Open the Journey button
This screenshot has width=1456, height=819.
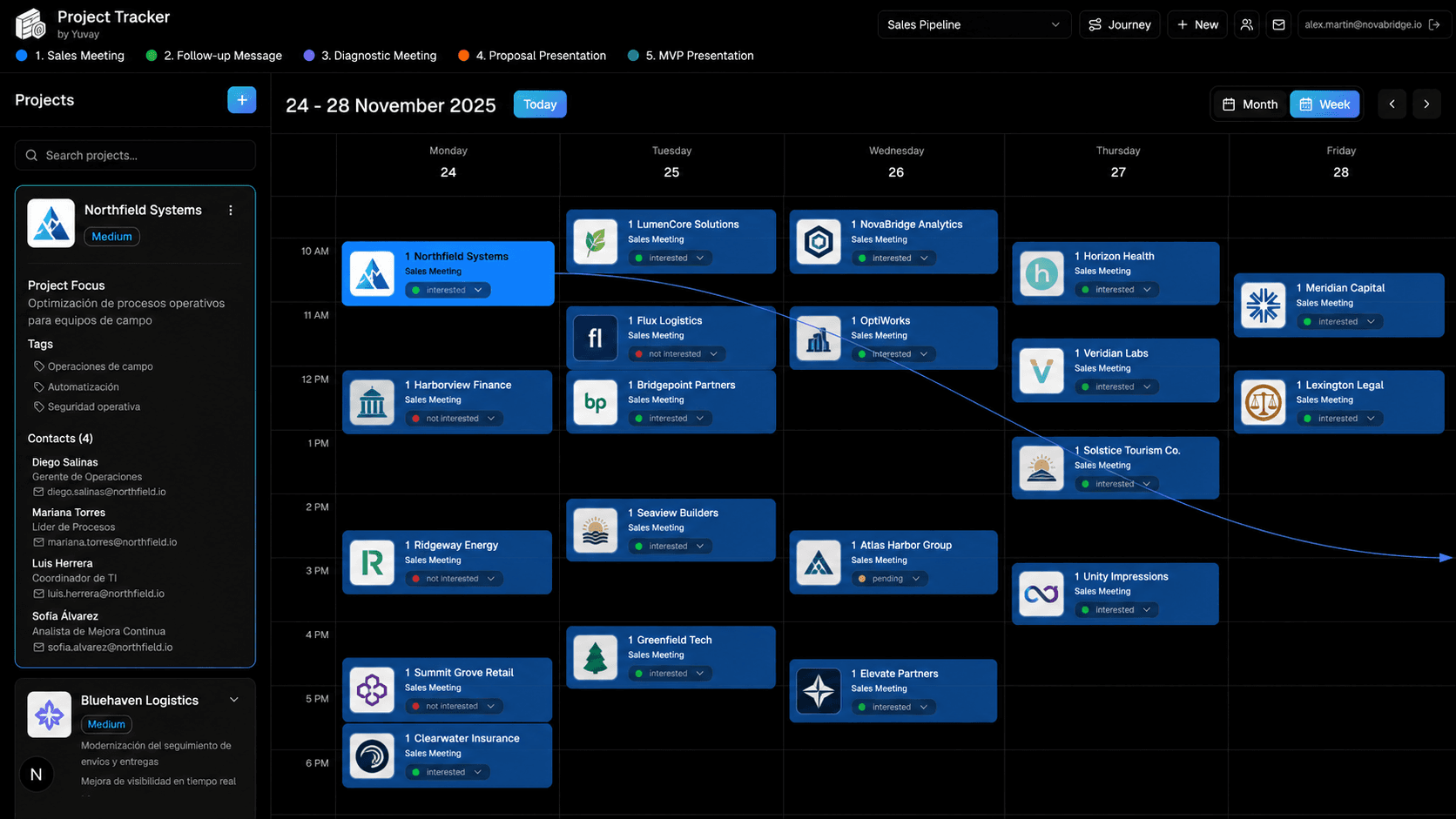(1120, 24)
